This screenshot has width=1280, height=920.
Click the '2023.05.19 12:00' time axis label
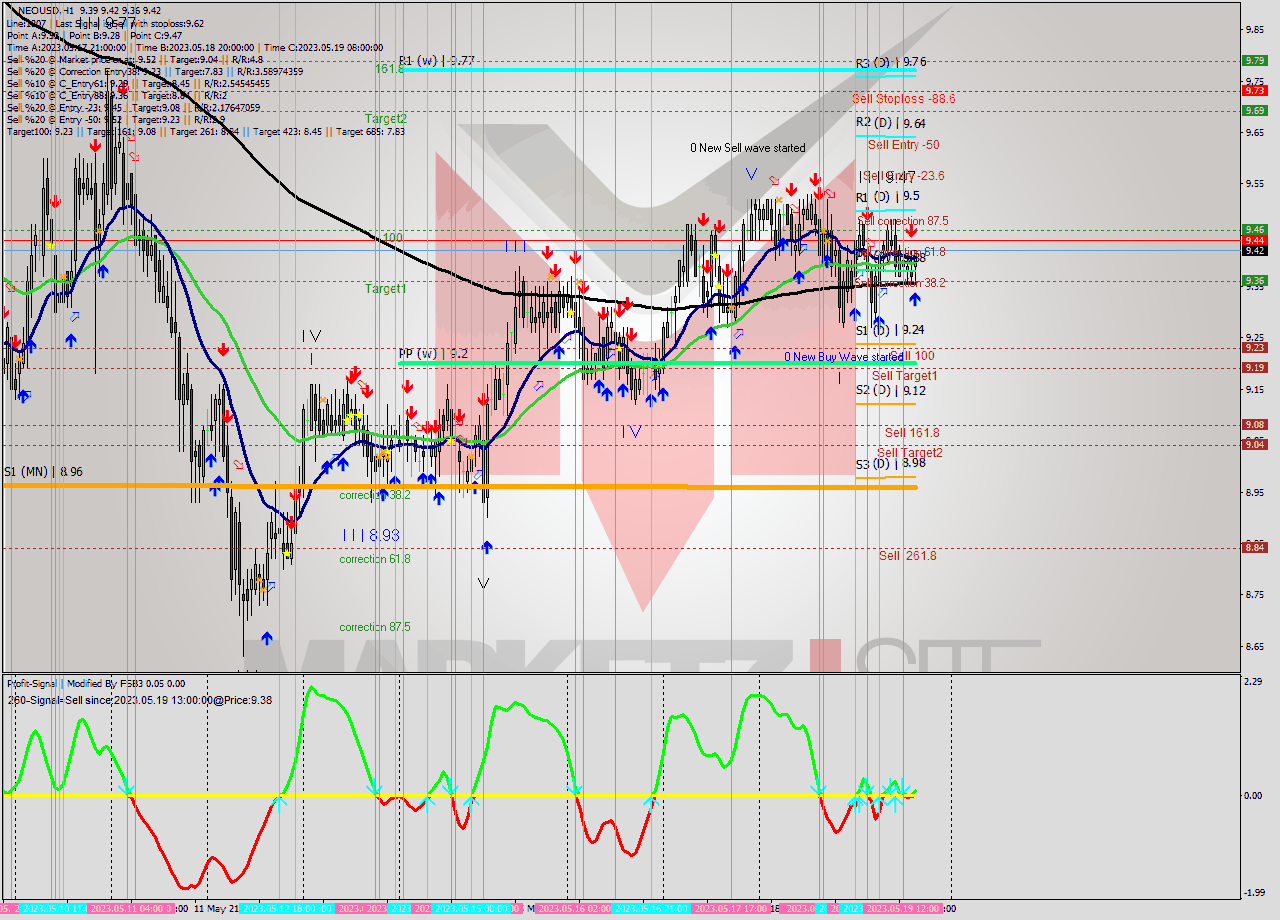tap(902, 909)
